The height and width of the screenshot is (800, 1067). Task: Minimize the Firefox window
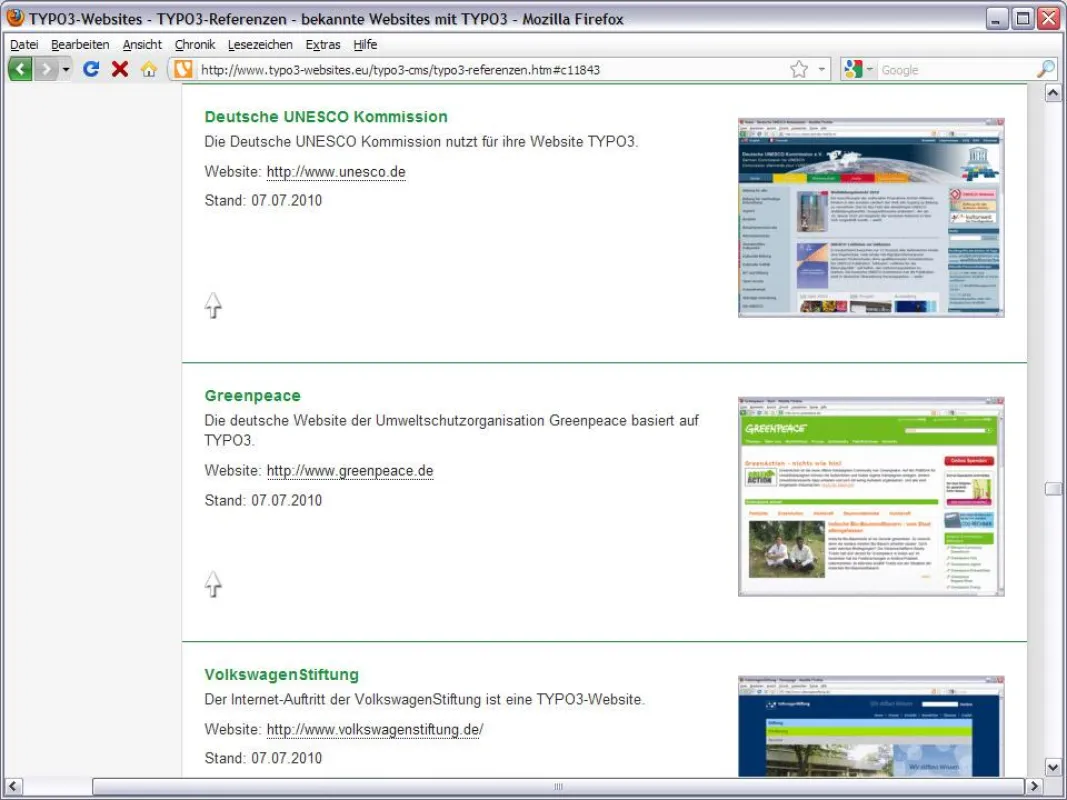click(x=997, y=18)
